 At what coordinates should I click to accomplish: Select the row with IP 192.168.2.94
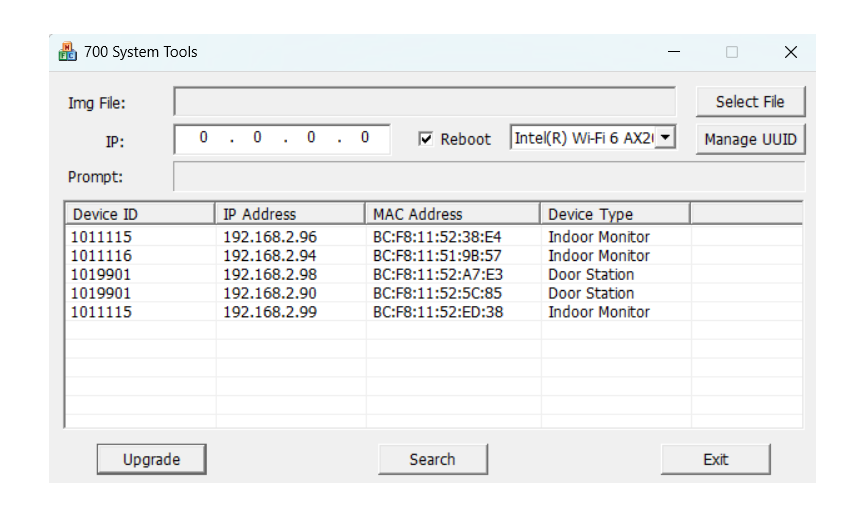point(434,256)
